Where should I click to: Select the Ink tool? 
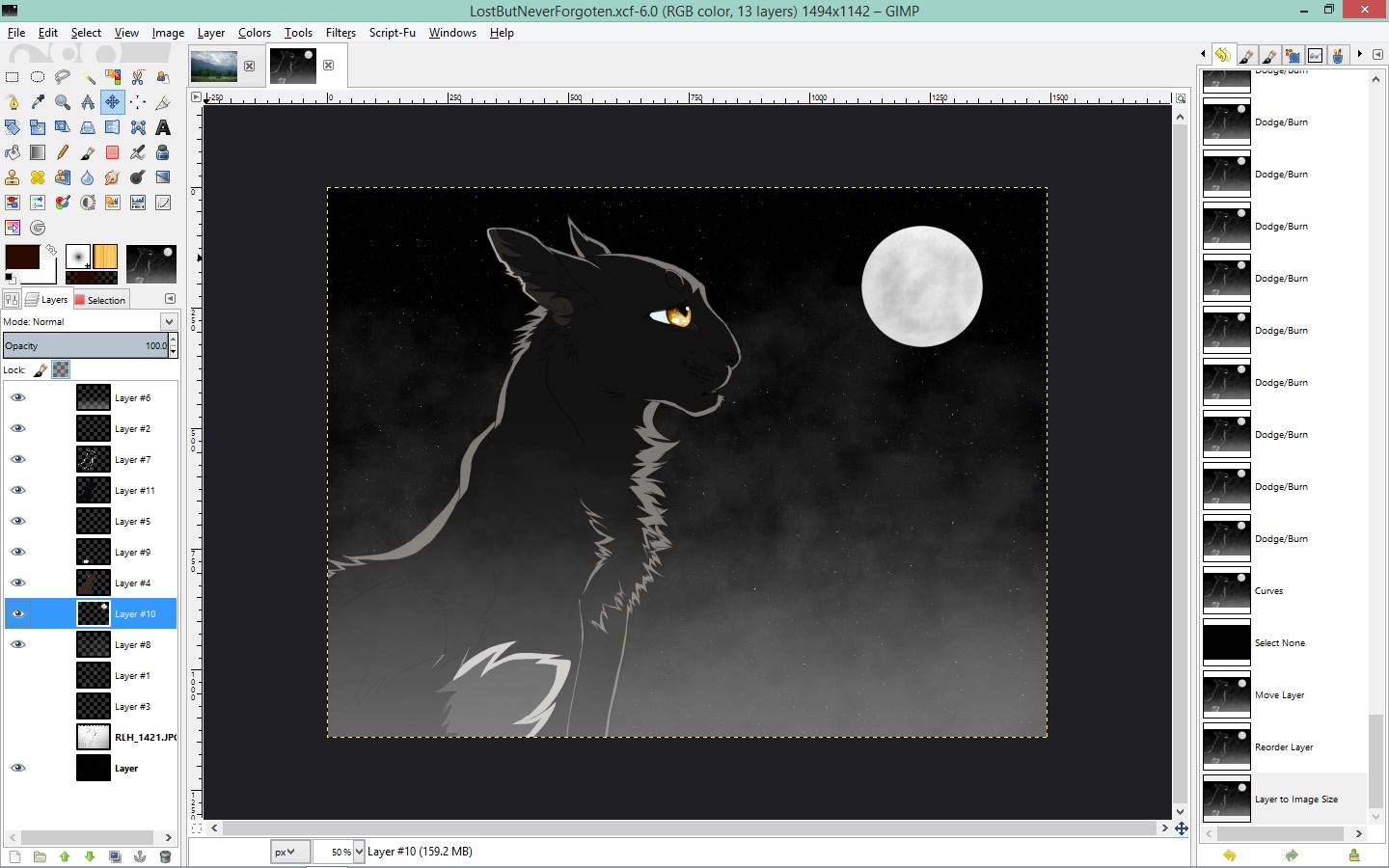point(163,152)
